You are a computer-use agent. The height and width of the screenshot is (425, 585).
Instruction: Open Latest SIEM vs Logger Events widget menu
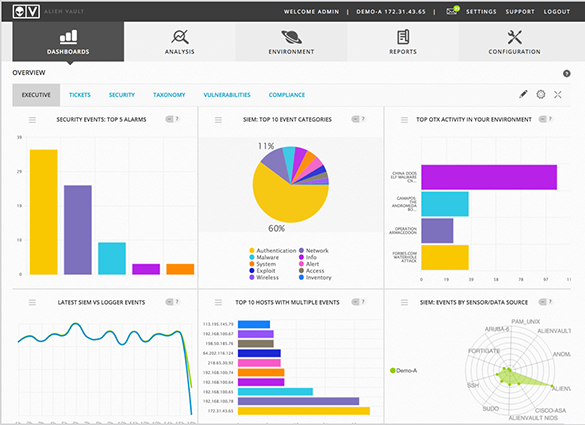click(x=32, y=302)
